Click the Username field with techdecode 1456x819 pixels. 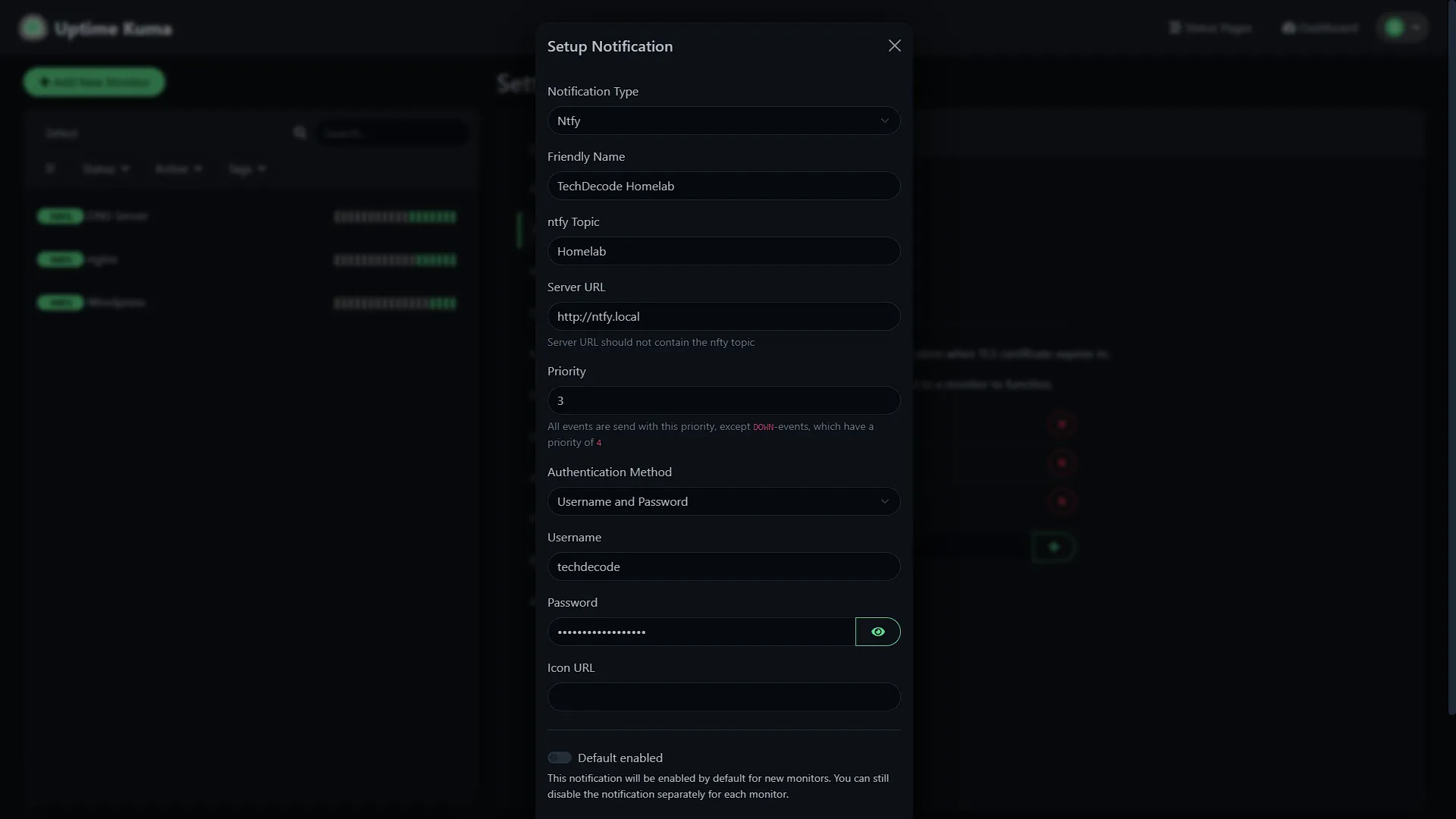(x=723, y=566)
